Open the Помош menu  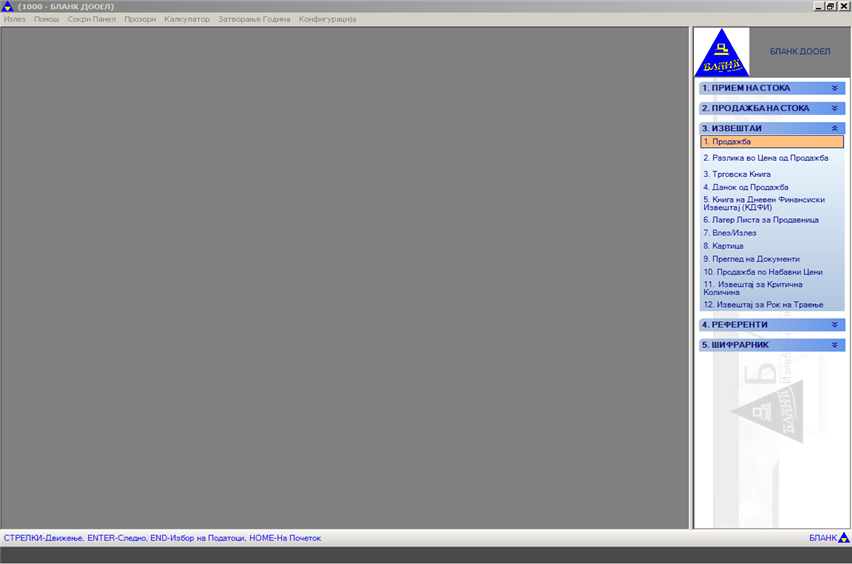coord(47,19)
